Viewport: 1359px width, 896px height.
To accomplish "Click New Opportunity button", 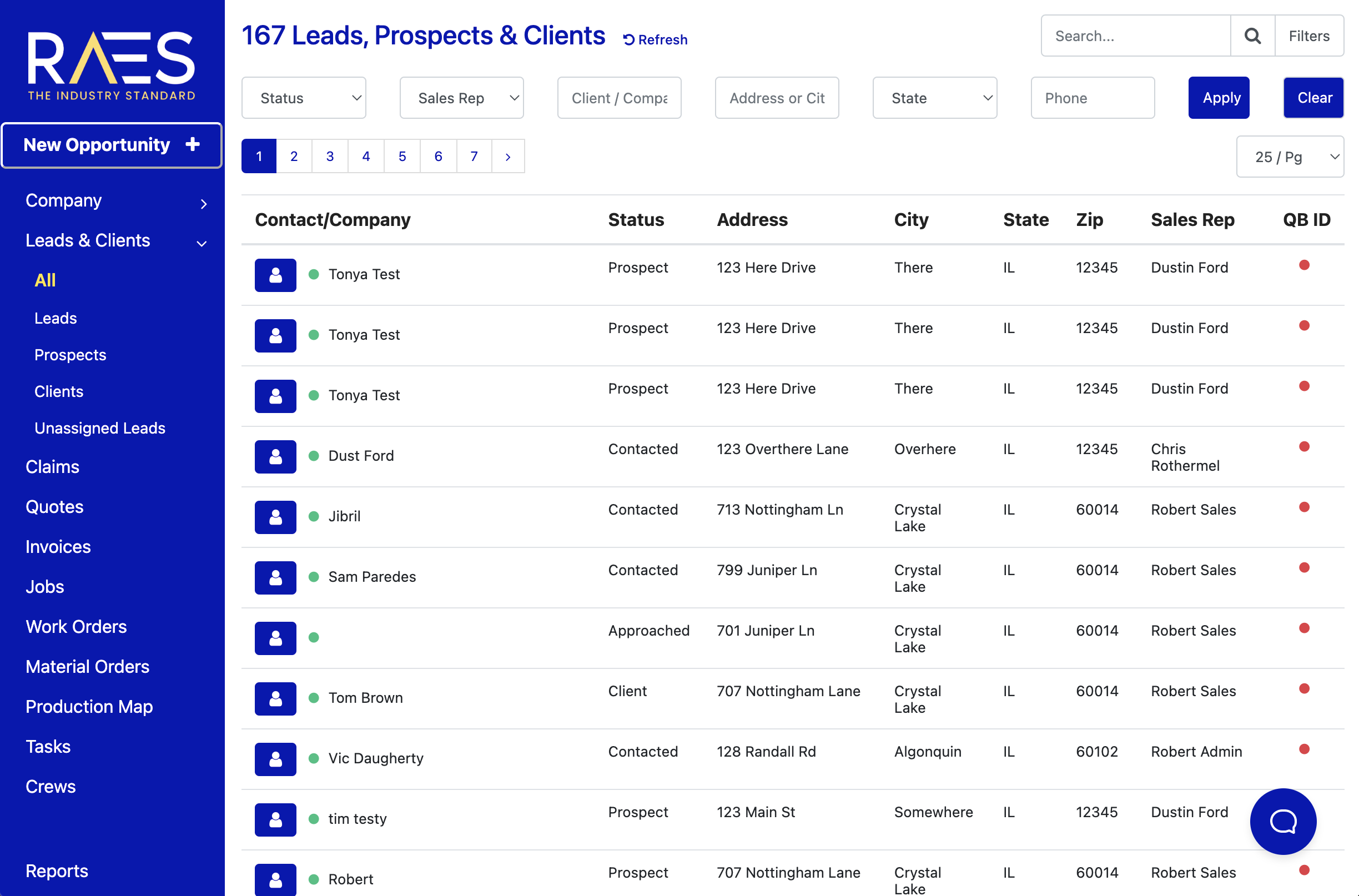I will (112, 145).
